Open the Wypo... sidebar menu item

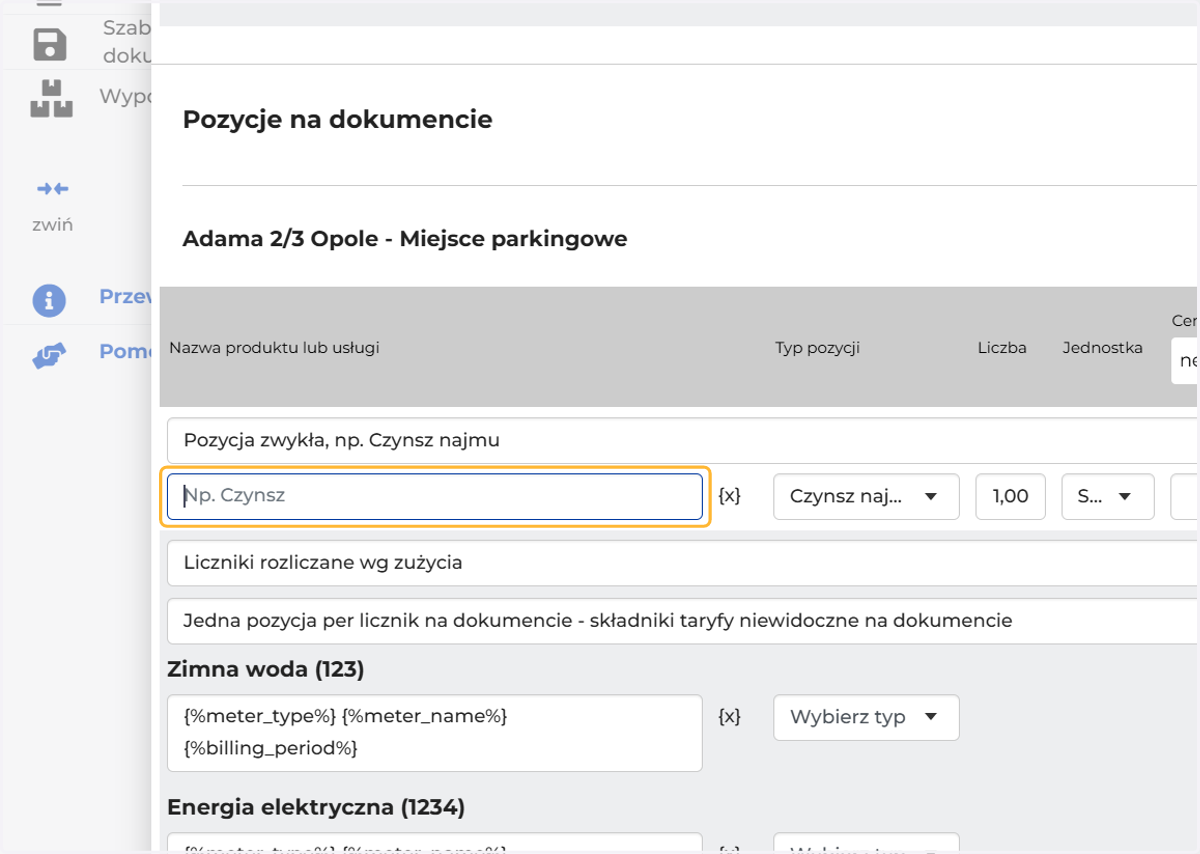125,97
